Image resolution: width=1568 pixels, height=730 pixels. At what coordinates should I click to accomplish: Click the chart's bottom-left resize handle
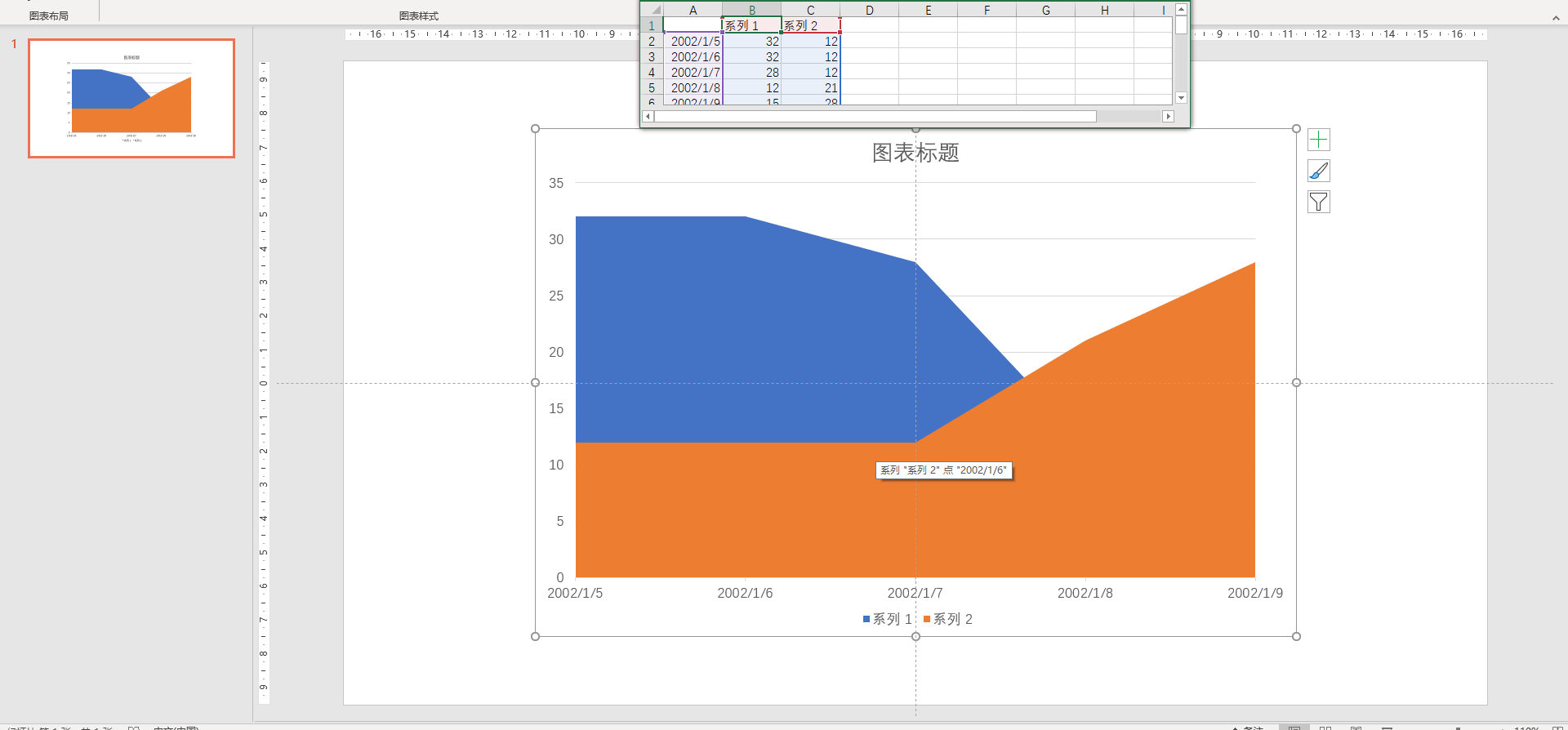[536, 636]
